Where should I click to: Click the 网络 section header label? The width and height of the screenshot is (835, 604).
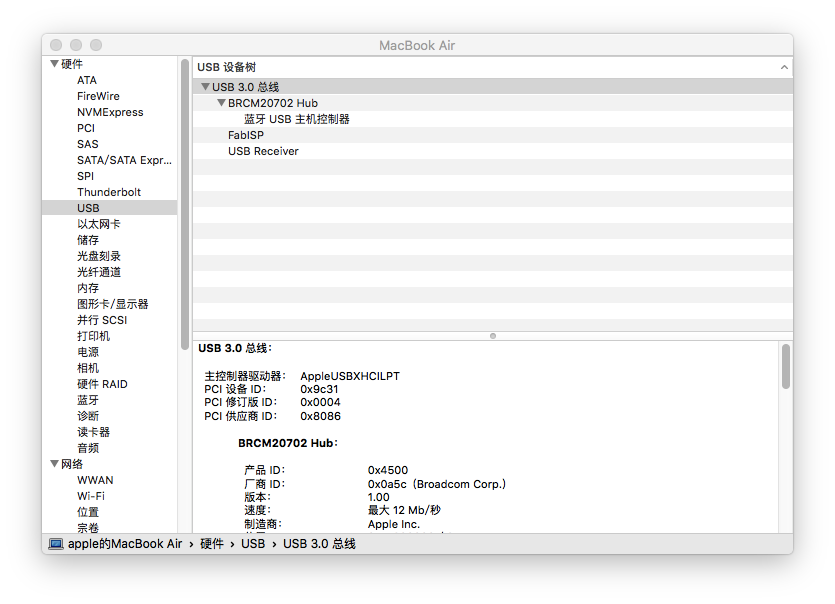[x=72, y=464]
